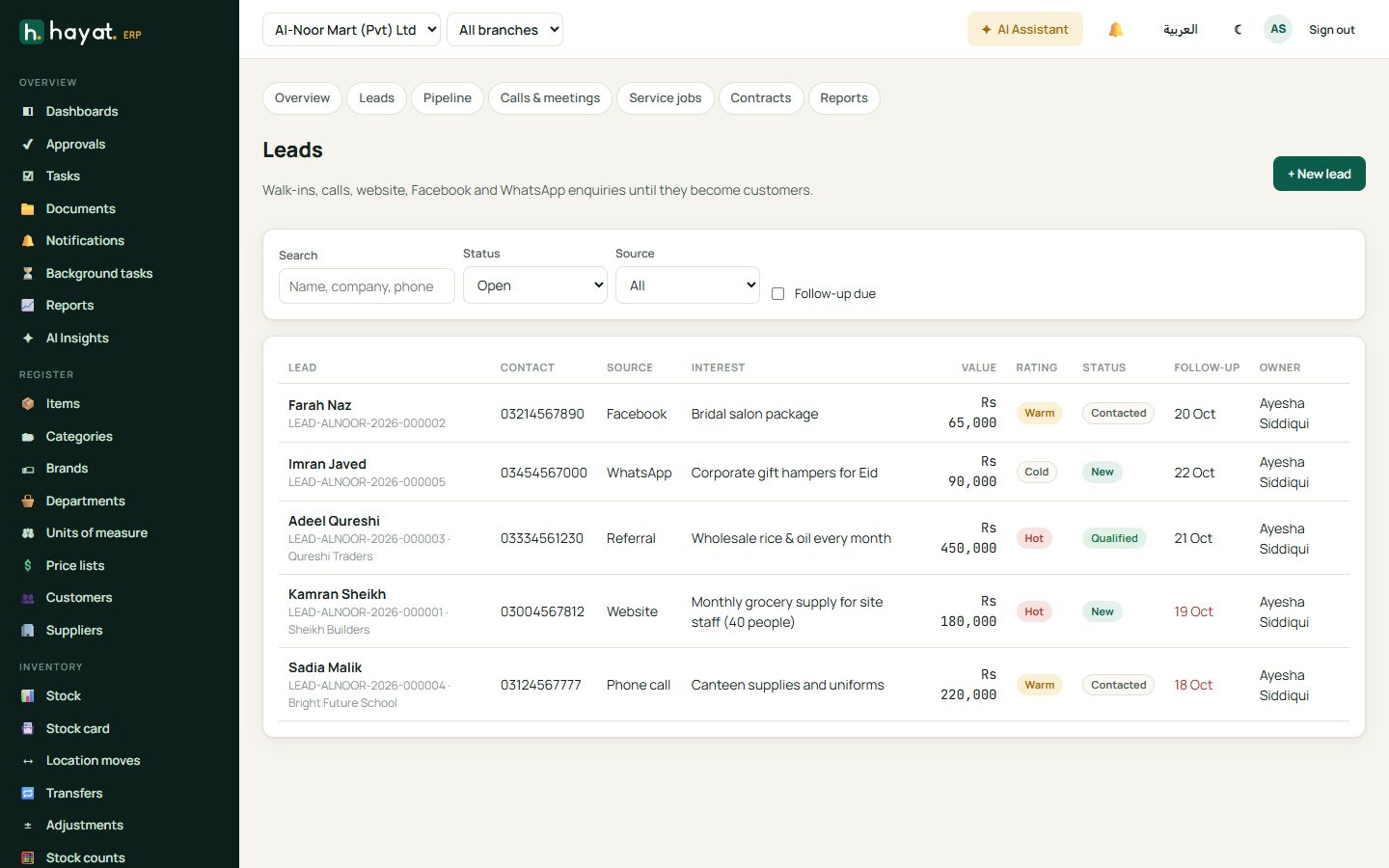Open AI Insights sparkle icon
Image resolution: width=1389 pixels, height=868 pixels.
[x=28, y=339]
